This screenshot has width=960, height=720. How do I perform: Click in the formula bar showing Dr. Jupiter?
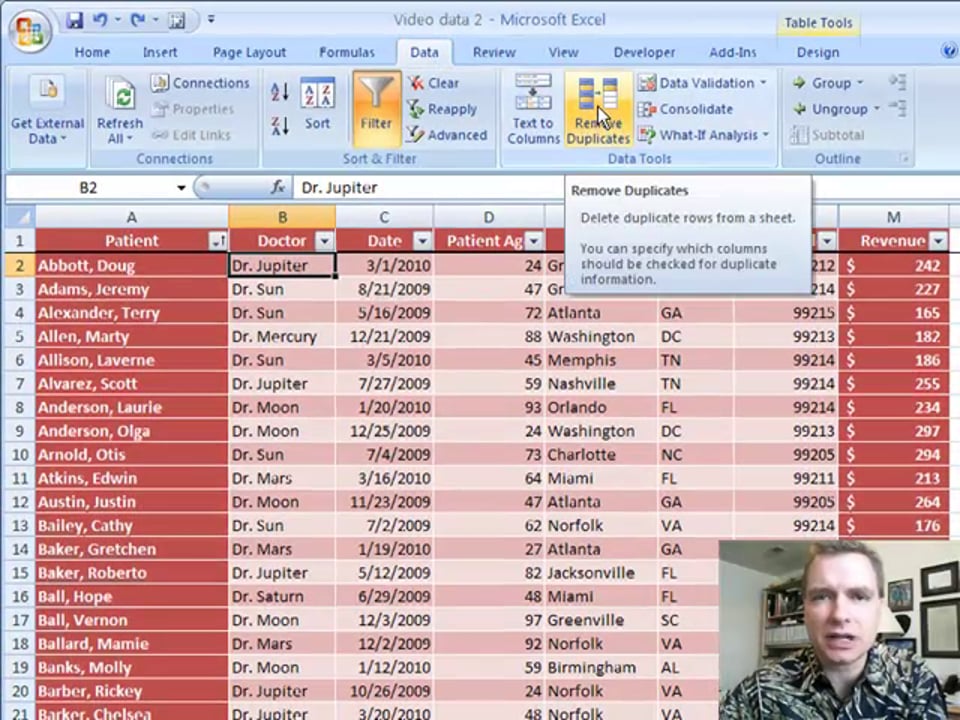pyautogui.click(x=429, y=188)
